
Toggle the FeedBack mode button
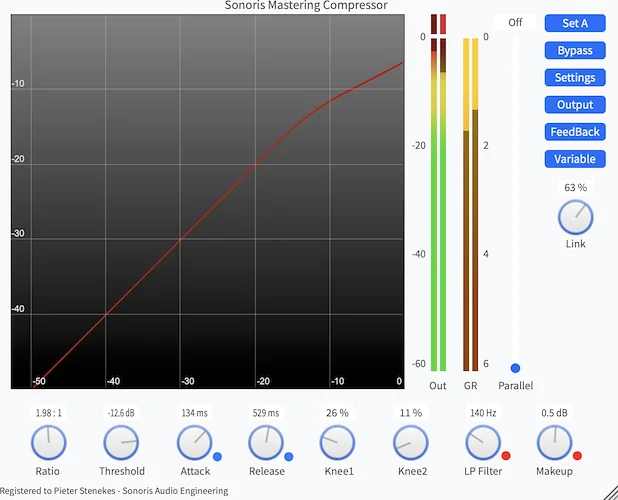click(575, 132)
